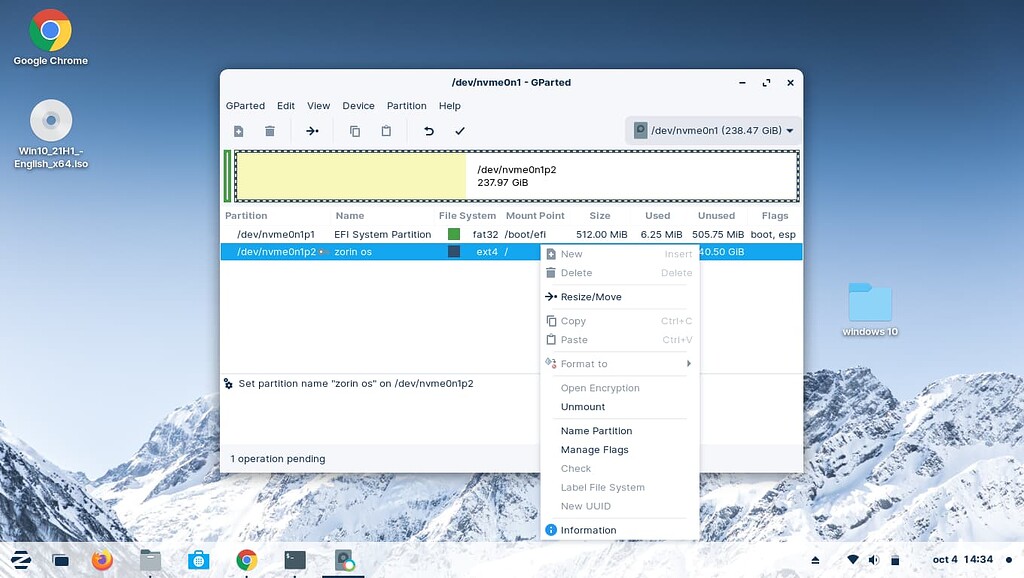Image resolution: width=1024 pixels, height=578 pixels.
Task: Open the /dev/nvme0n1 device dropdown
Action: (713, 130)
